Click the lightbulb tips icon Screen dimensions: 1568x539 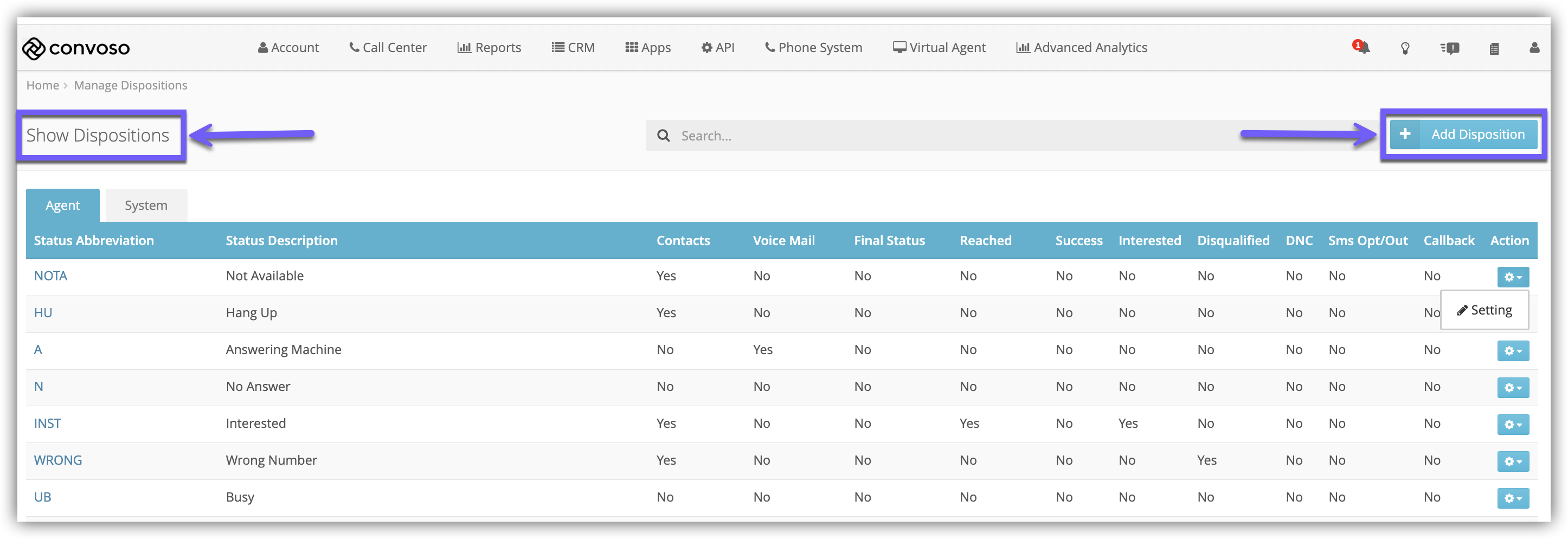point(1405,48)
